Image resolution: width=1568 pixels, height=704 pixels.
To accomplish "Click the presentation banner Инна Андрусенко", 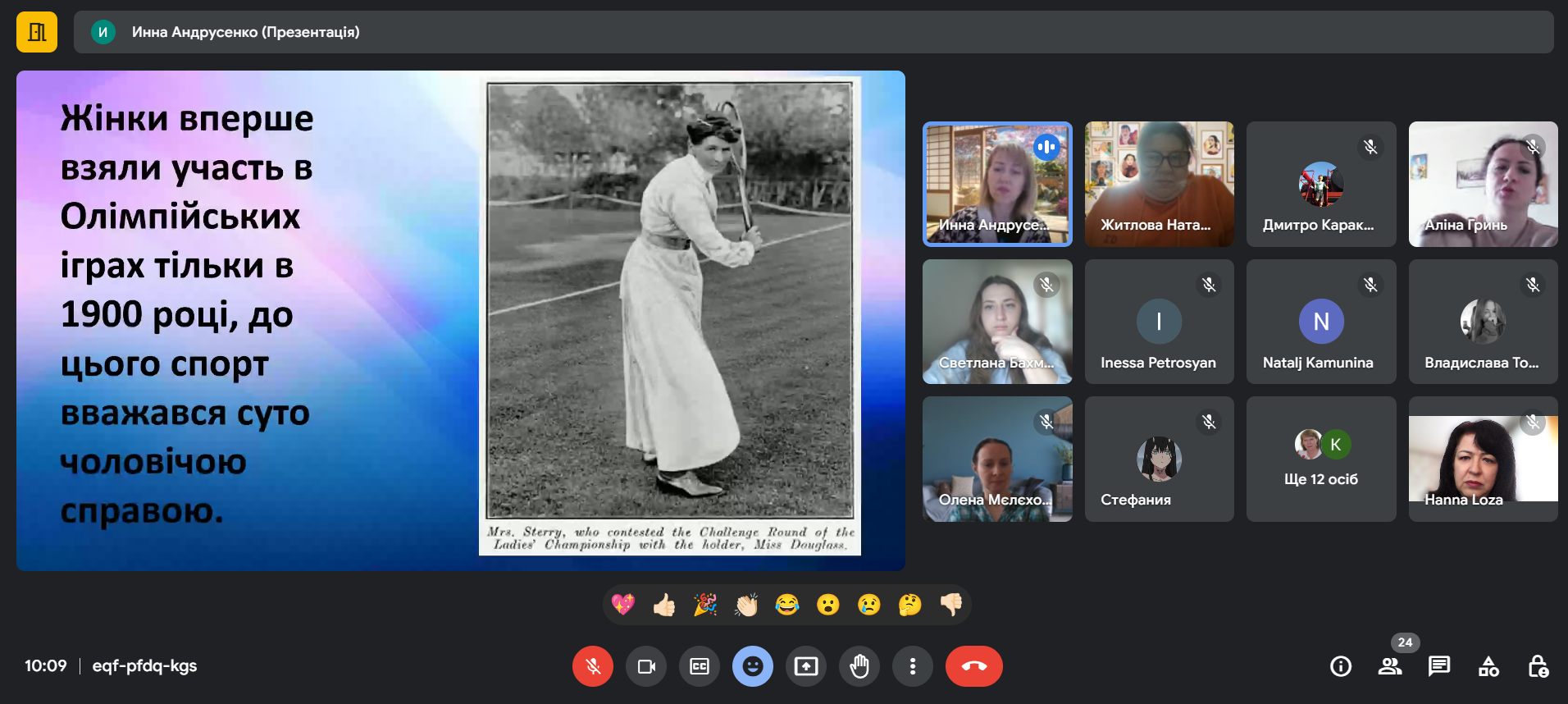I will 245,32.
